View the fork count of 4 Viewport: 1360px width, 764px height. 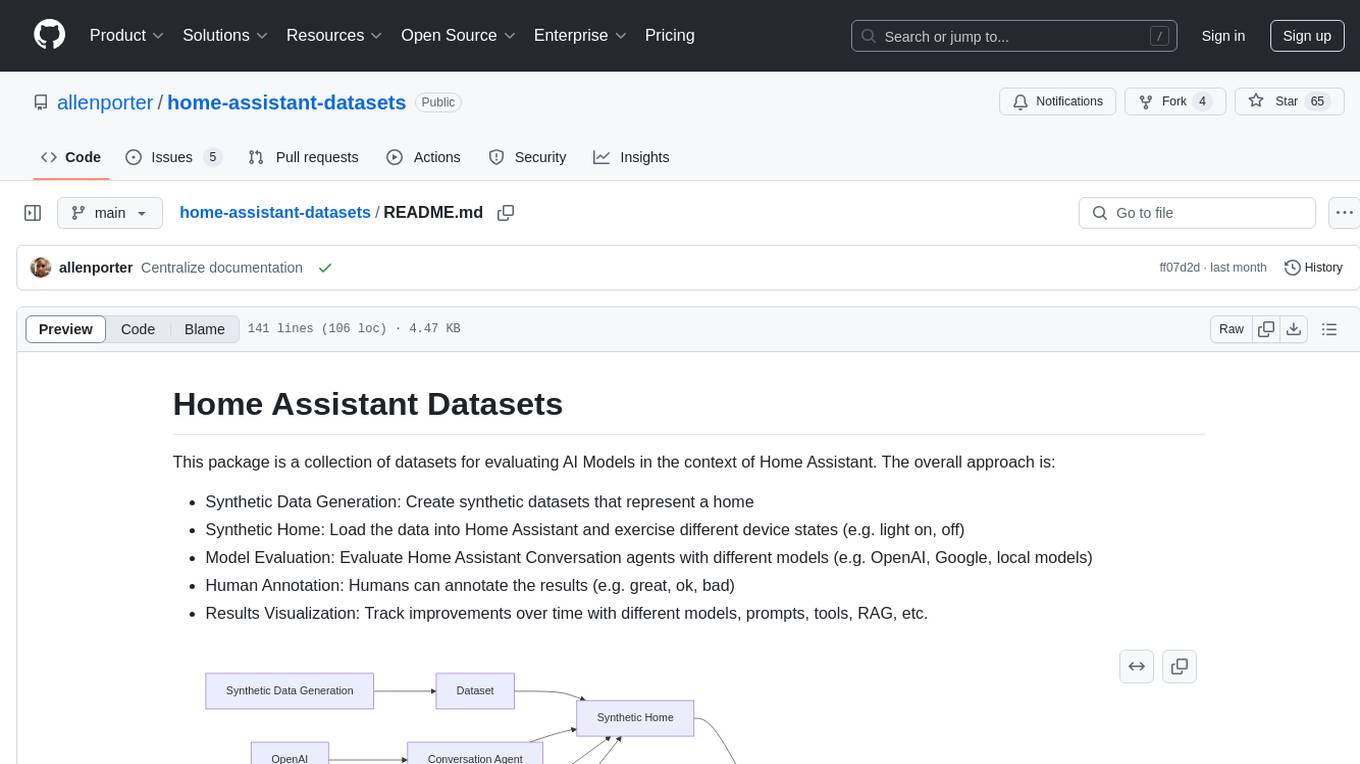coord(1203,102)
